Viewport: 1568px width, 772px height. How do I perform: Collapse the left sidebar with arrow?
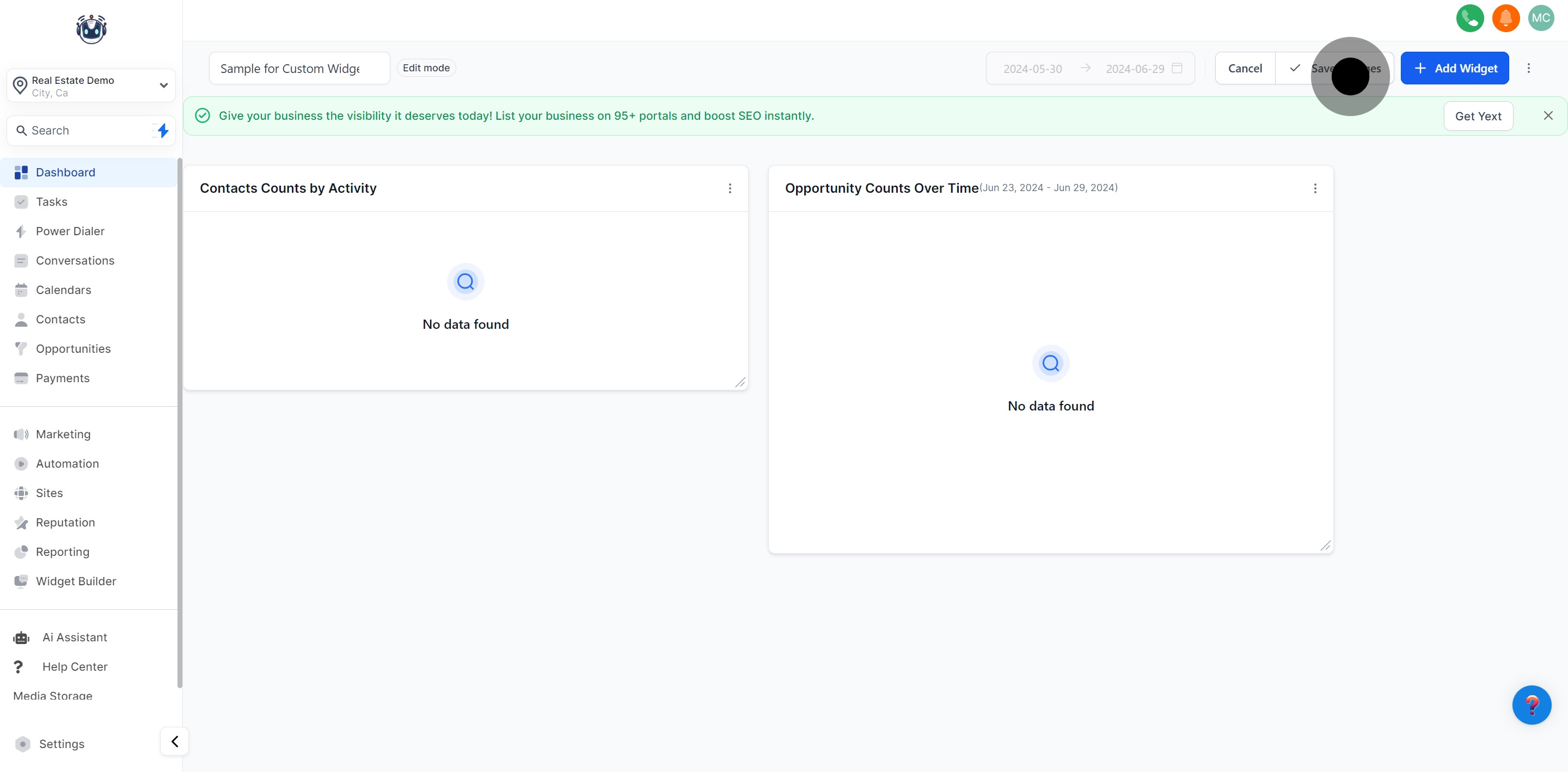(x=175, y=742)
